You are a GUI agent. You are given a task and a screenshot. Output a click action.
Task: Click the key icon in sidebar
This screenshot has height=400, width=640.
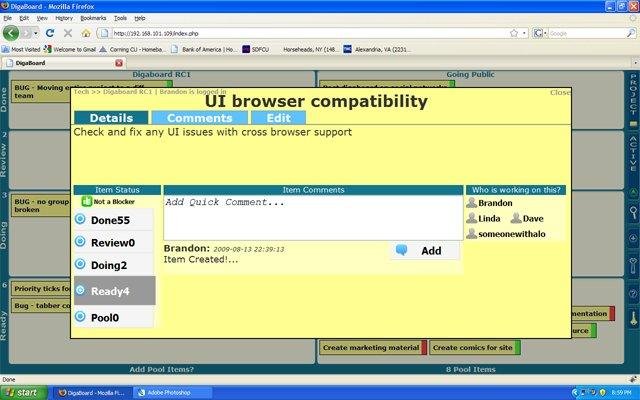tap(633, 318)
